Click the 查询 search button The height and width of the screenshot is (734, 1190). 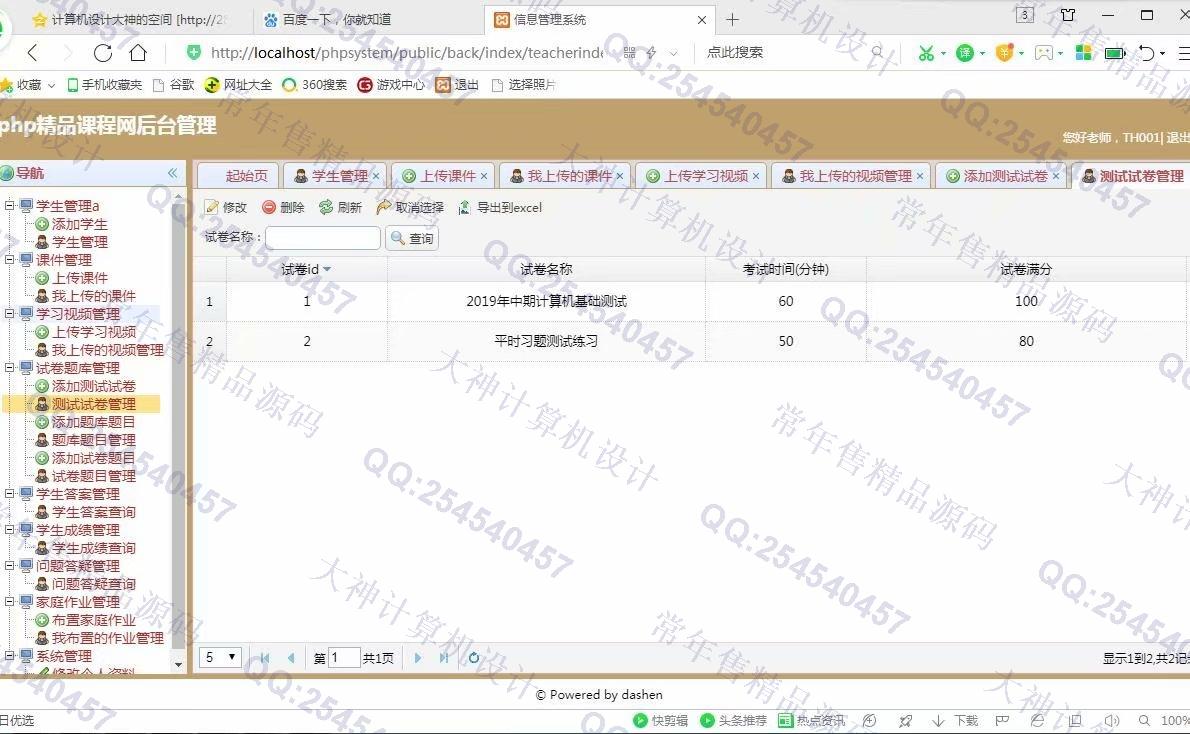(x=412, y=238)
